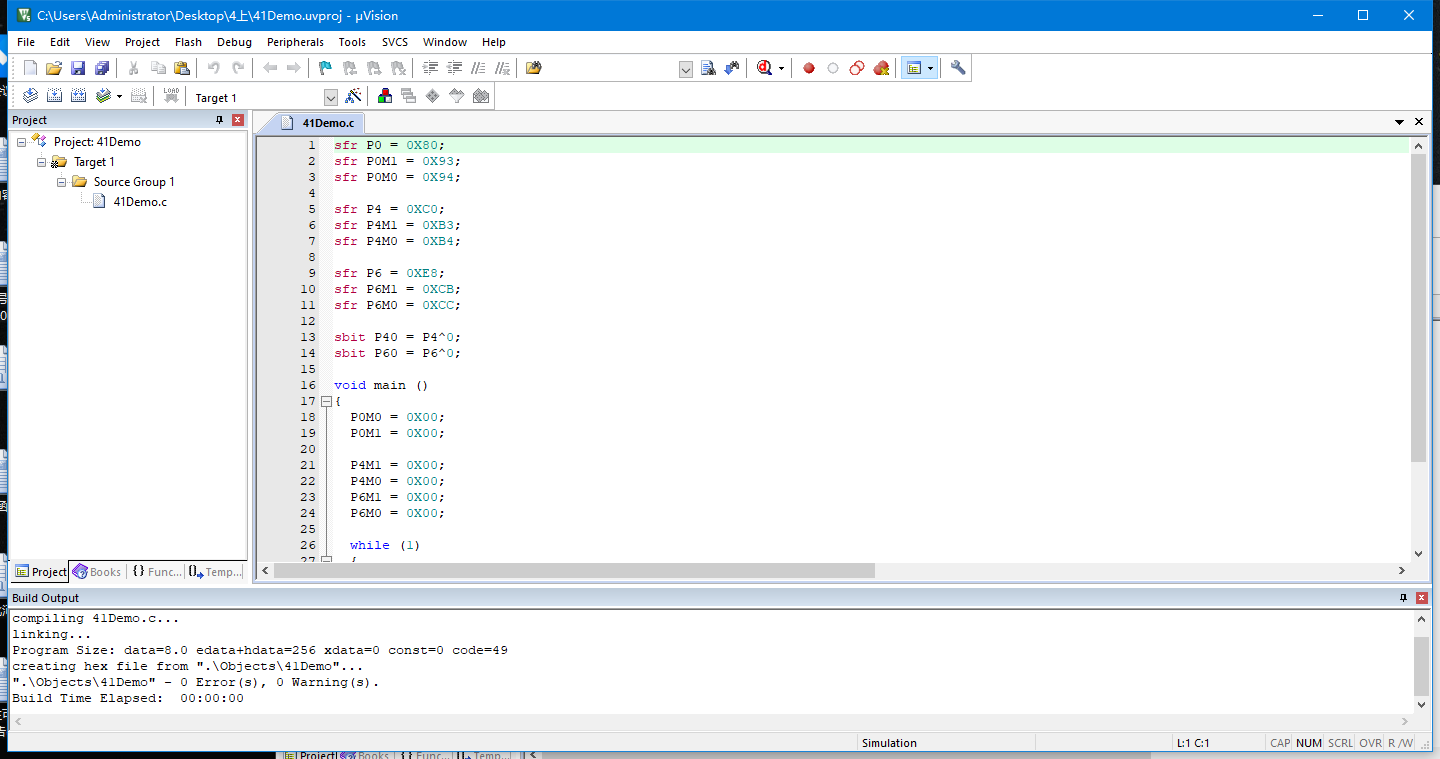The height and width of the screenshot is (759, 1440).
Task: Toggle pin on Project panel
Action: click(x=220, y=120)
